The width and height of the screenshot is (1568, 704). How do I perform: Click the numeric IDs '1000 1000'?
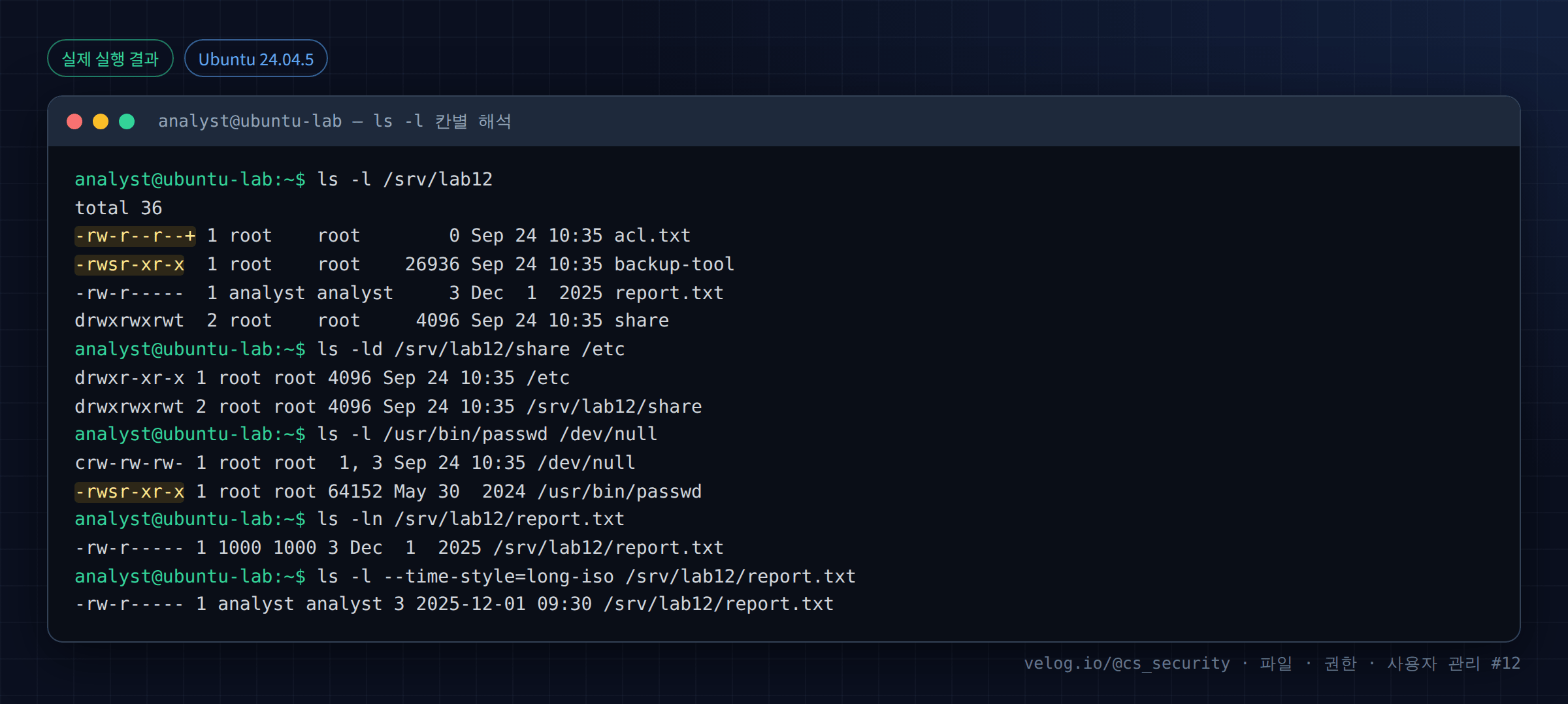pos(267,548)
